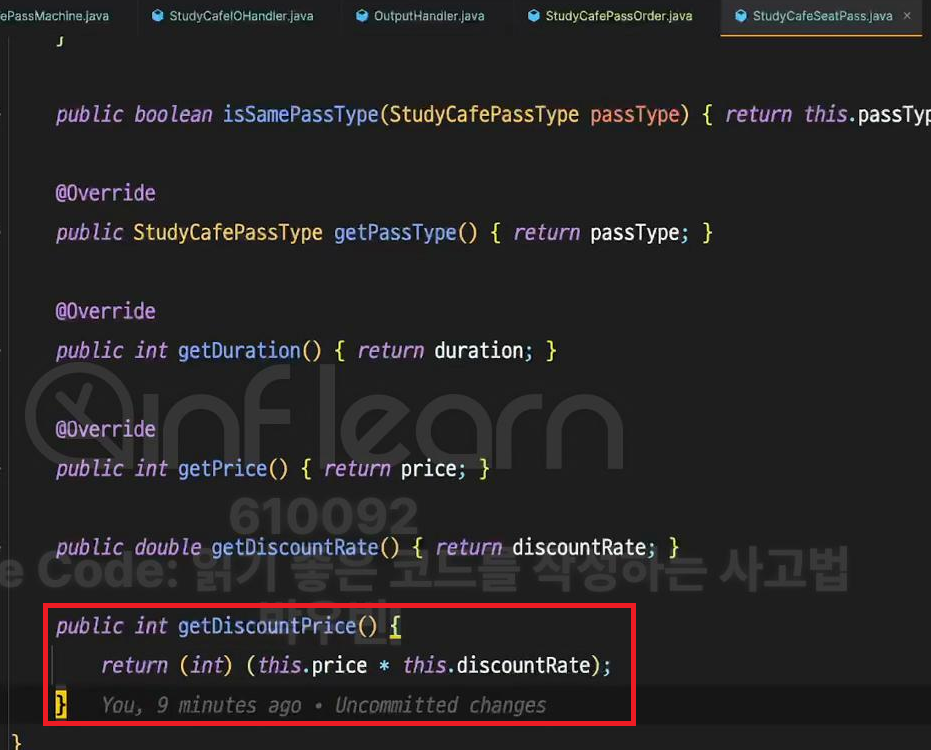Click the getDiscountPrice method name
Image resolution: width=931 pixels, height=750 pixels.
click(267, 626)
